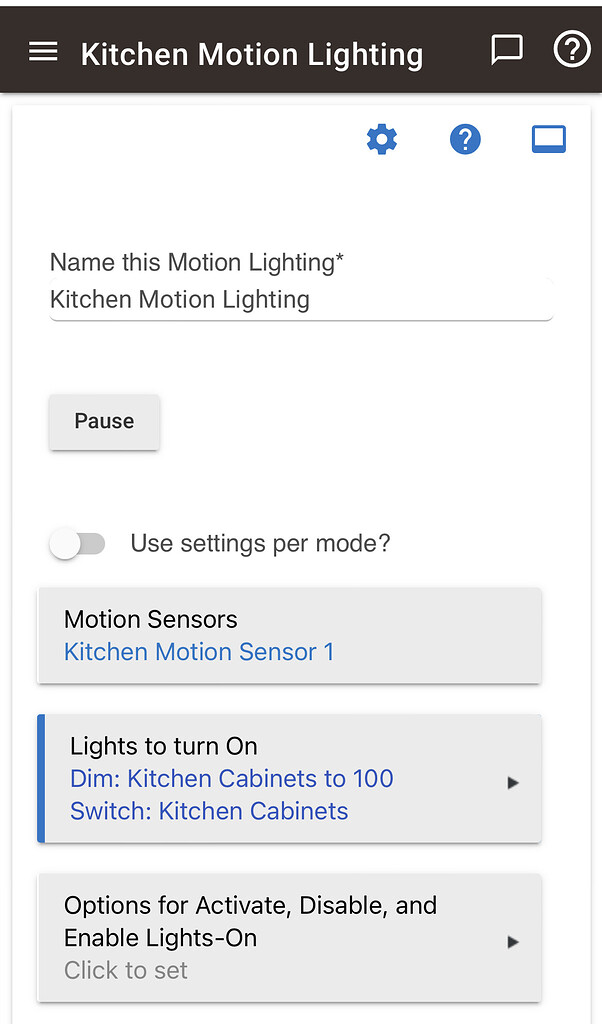Toggle the Use settings per mode switch
The image size is (602, 1024).
(77, 543)
